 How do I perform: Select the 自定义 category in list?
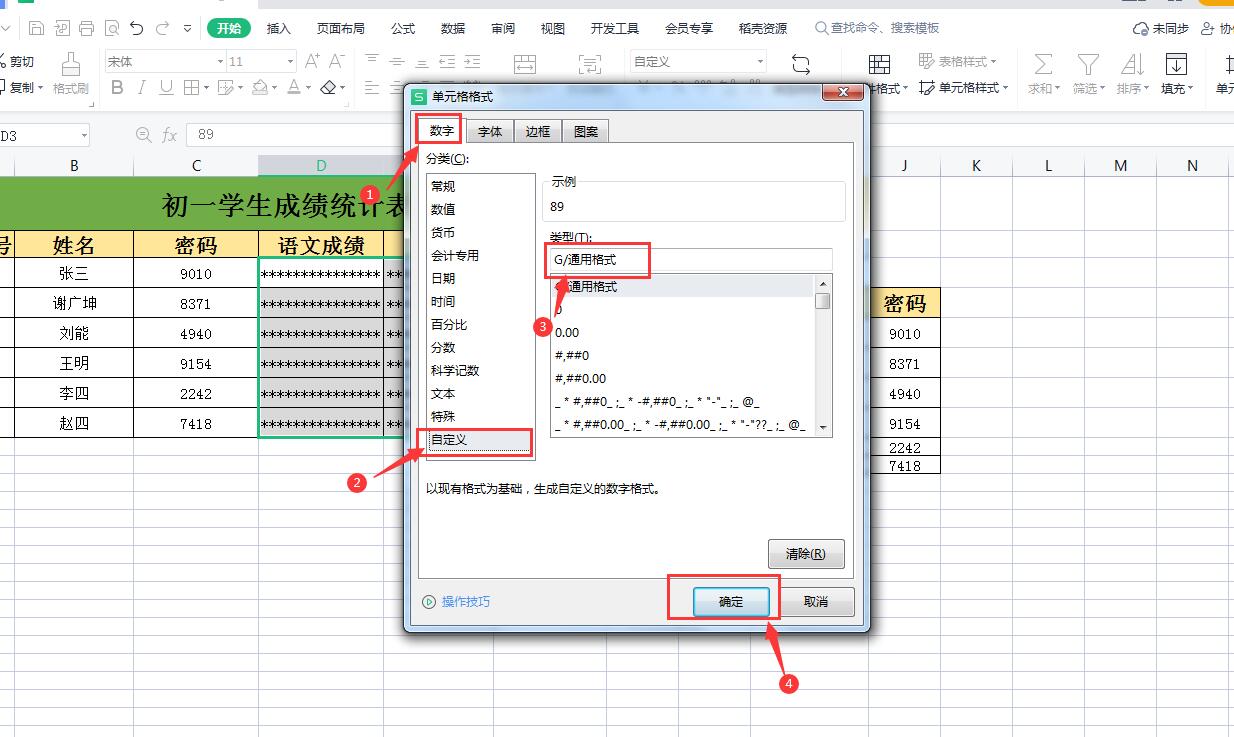(480, 440)
